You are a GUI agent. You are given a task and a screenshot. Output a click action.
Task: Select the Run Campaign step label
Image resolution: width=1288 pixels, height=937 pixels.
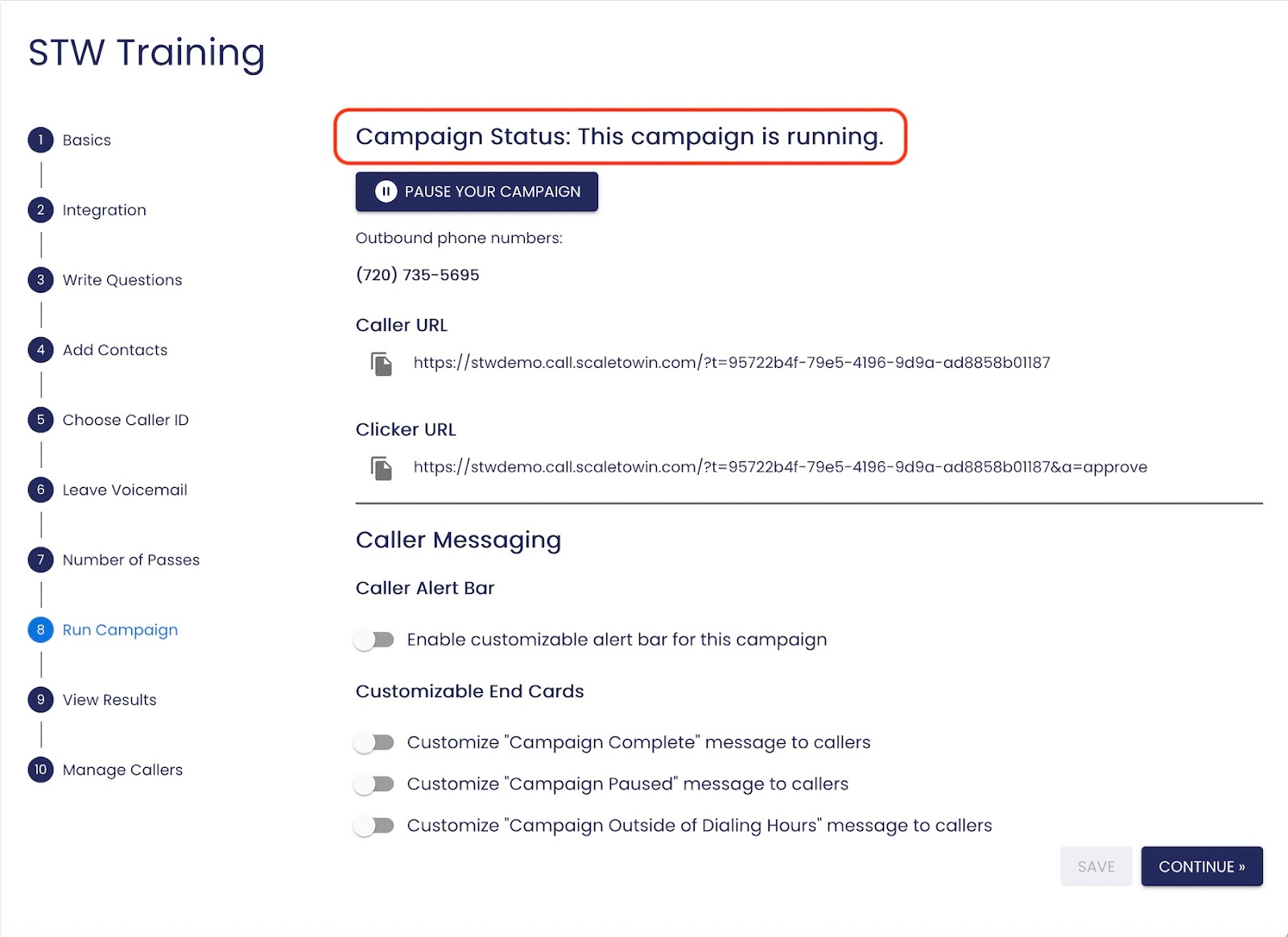[x=121, y=630]
